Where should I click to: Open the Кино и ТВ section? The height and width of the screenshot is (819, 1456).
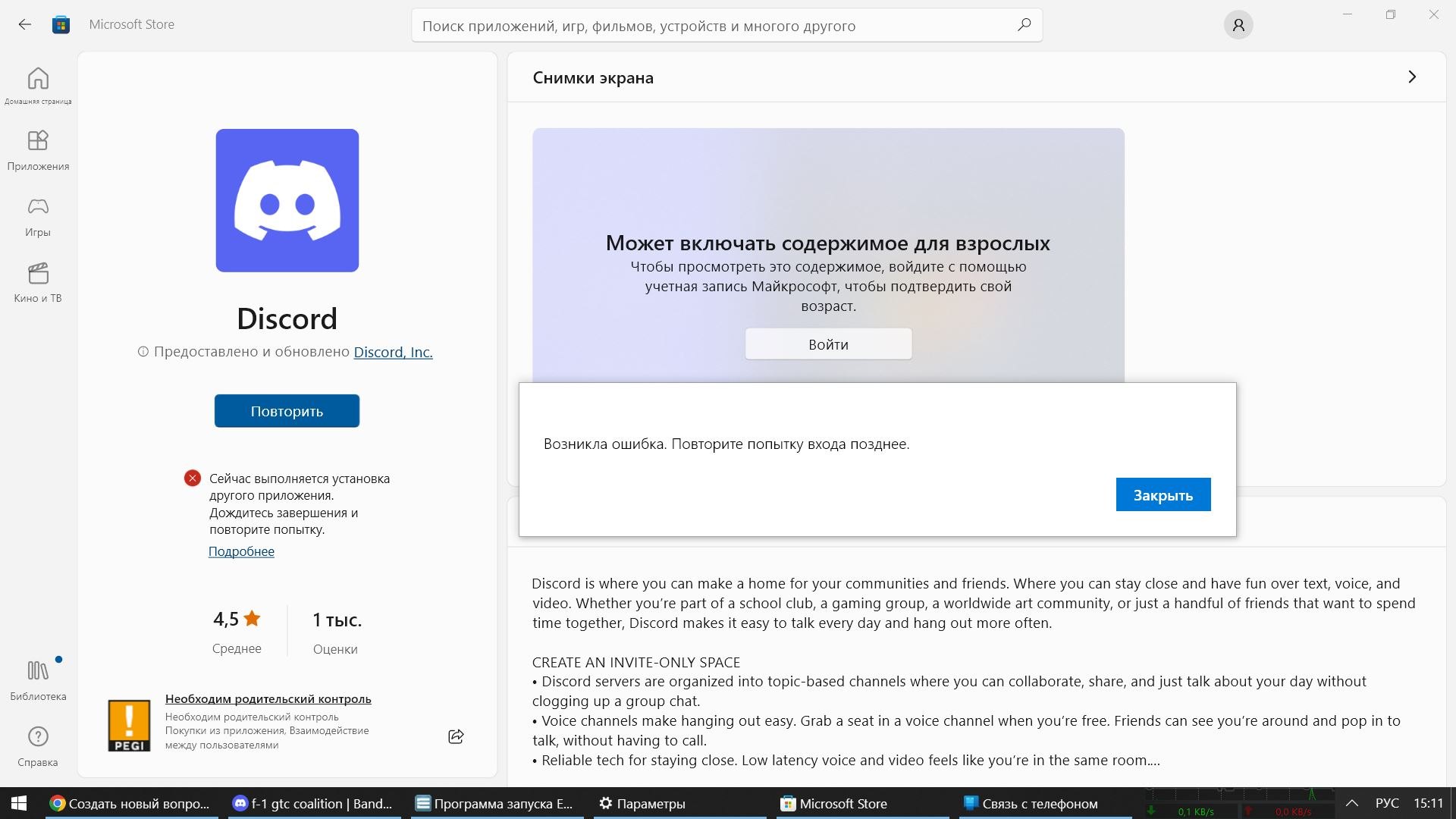click(38, 282)
